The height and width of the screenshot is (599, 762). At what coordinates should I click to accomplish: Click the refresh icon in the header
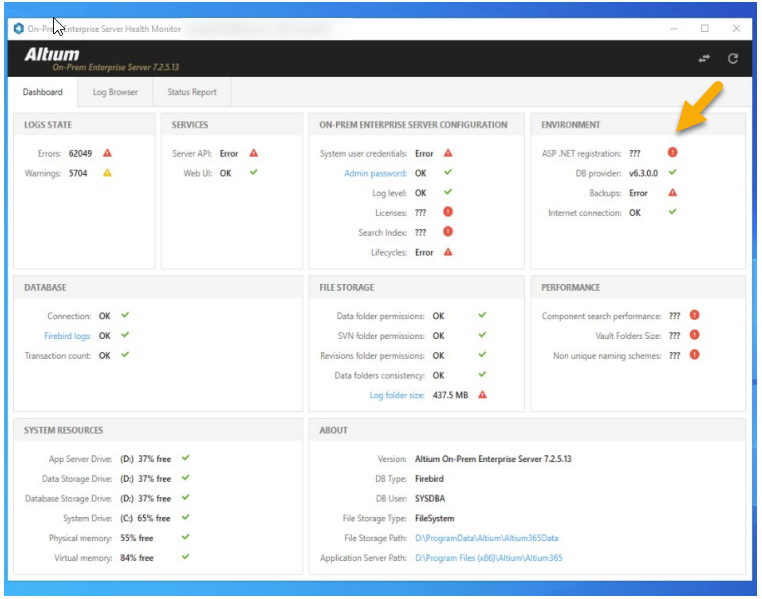click(x=733, y=59)
